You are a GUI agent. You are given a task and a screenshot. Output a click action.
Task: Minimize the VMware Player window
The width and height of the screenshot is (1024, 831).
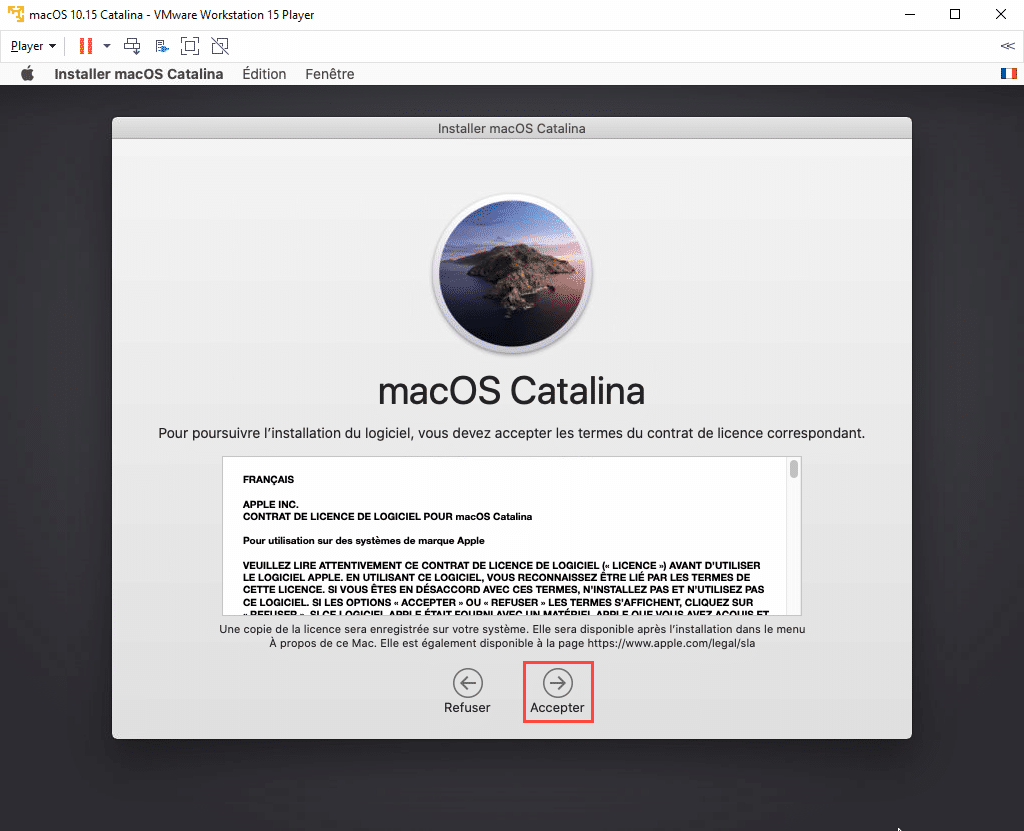point(910,14)
